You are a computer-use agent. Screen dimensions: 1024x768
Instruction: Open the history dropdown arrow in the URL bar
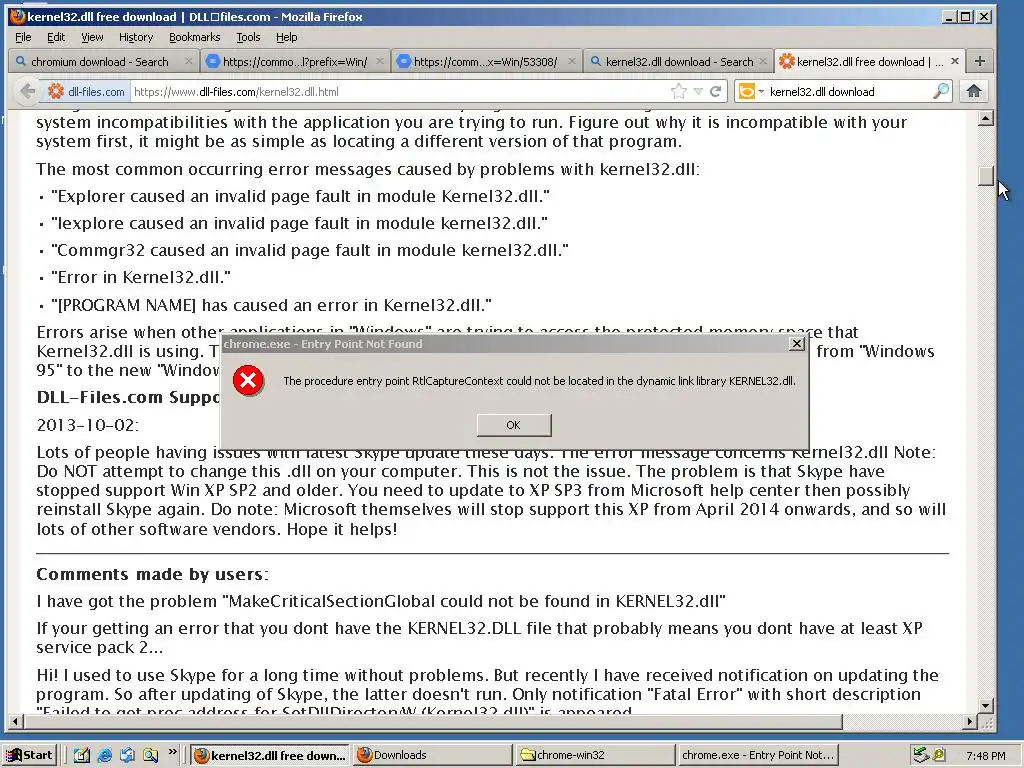pos(698,91)
